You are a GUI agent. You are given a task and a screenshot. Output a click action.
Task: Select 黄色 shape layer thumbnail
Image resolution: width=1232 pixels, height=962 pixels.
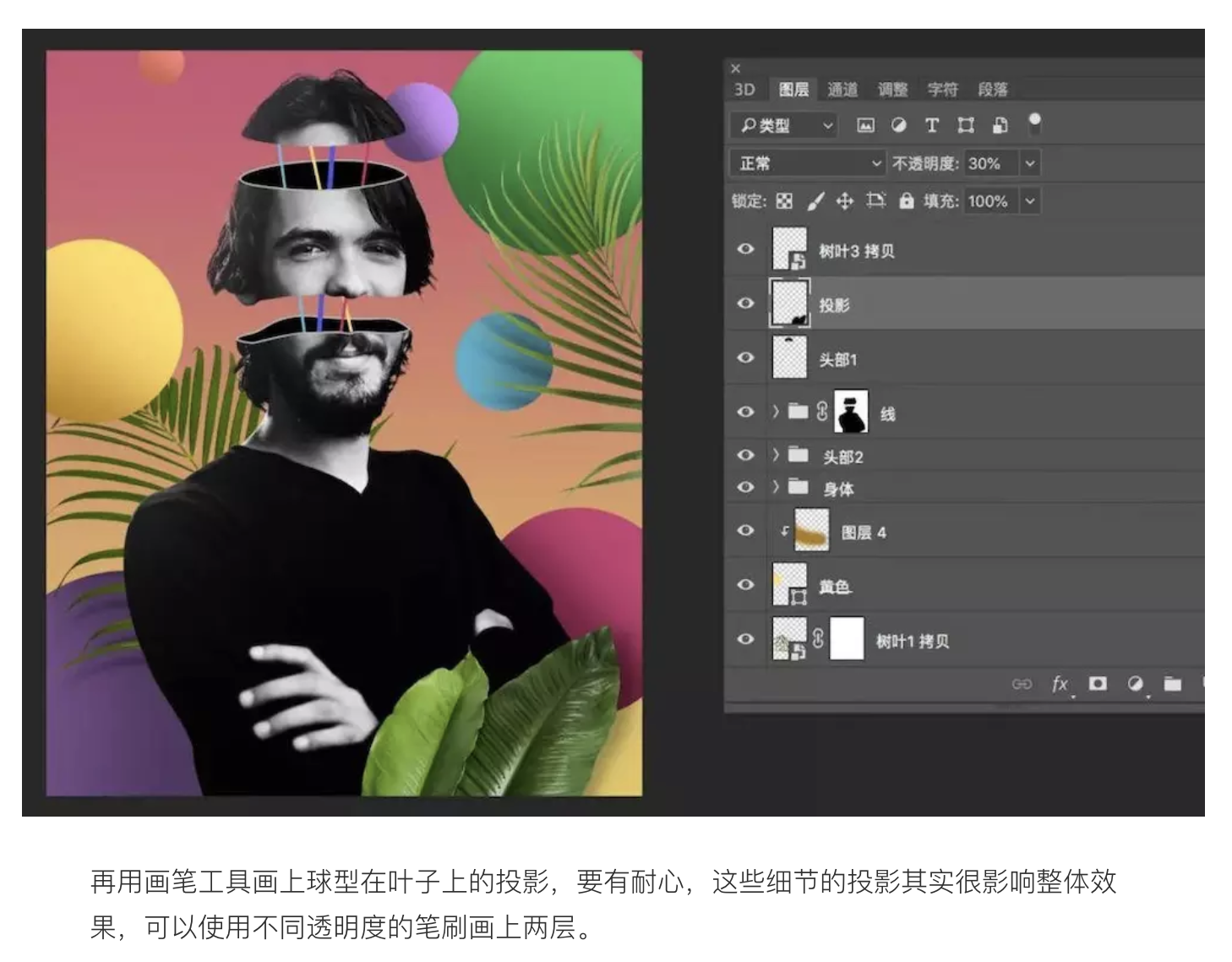789,584
